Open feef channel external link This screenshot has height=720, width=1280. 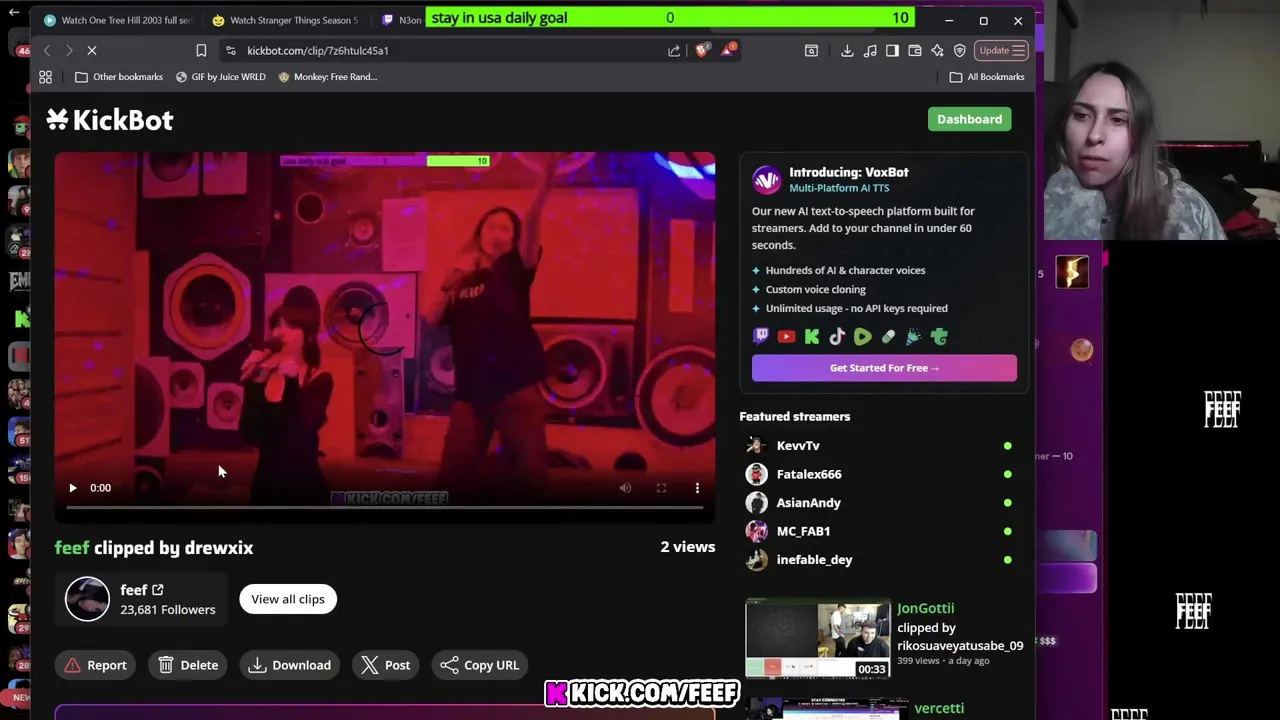click(x=157, y=590)
